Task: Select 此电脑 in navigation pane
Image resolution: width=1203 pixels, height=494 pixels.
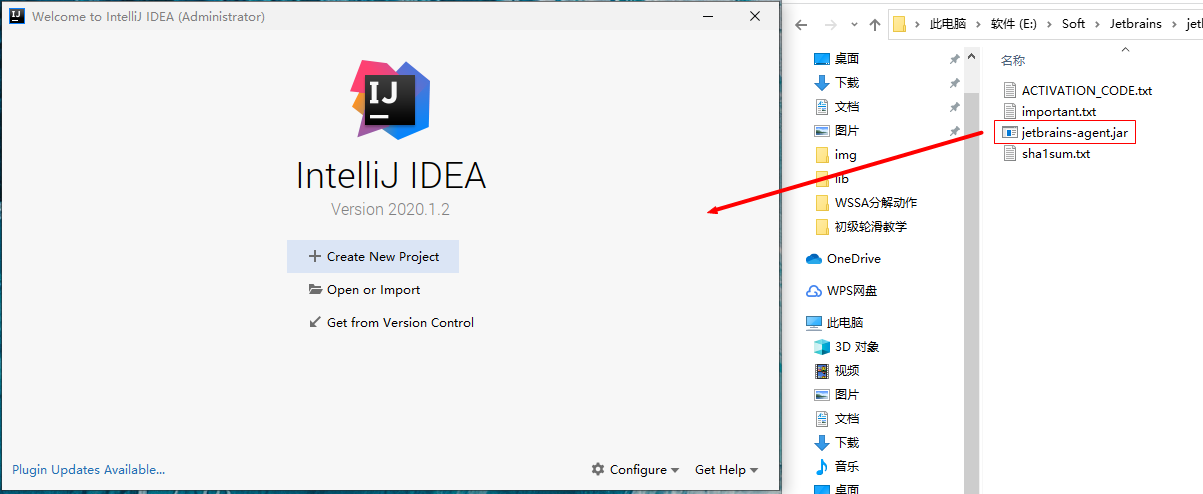Action: click(844, 323)
